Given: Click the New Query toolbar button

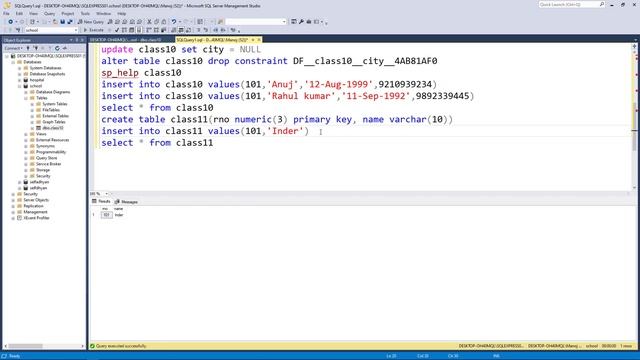Looking at the screenshot, I should point(91,22).
